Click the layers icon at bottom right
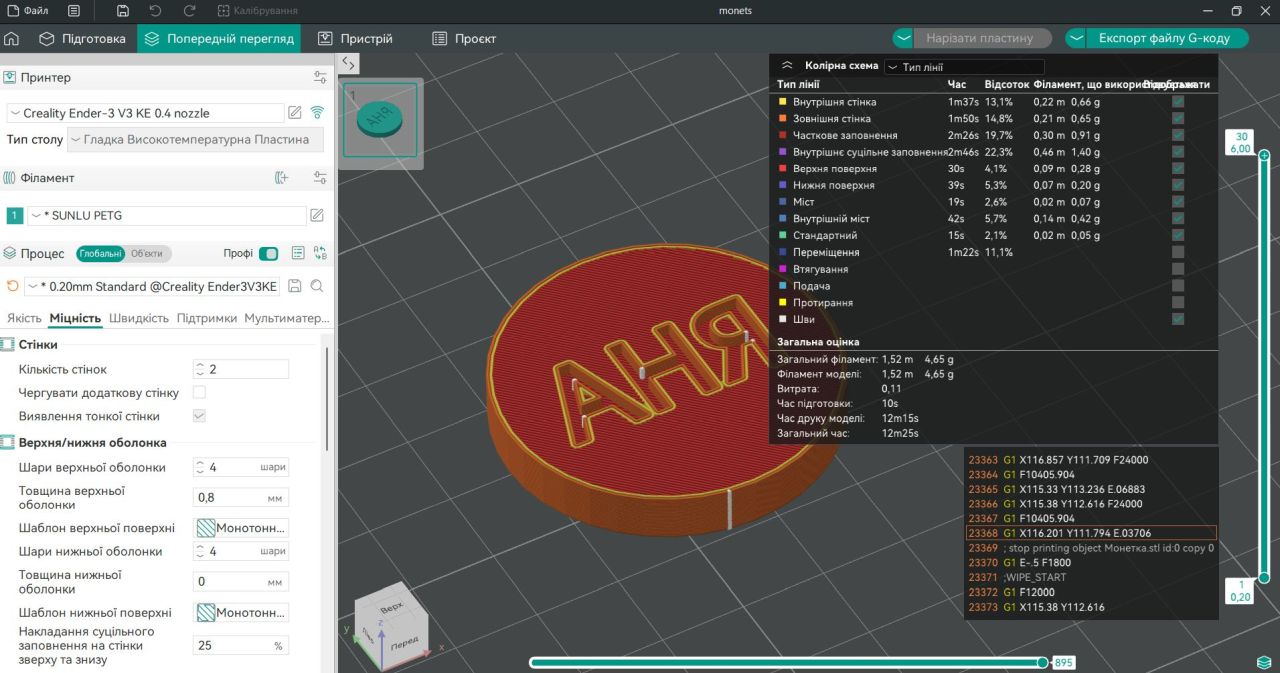This screenshot has height=673, width=1280. pyautogui.click(x=1264, y=663)
